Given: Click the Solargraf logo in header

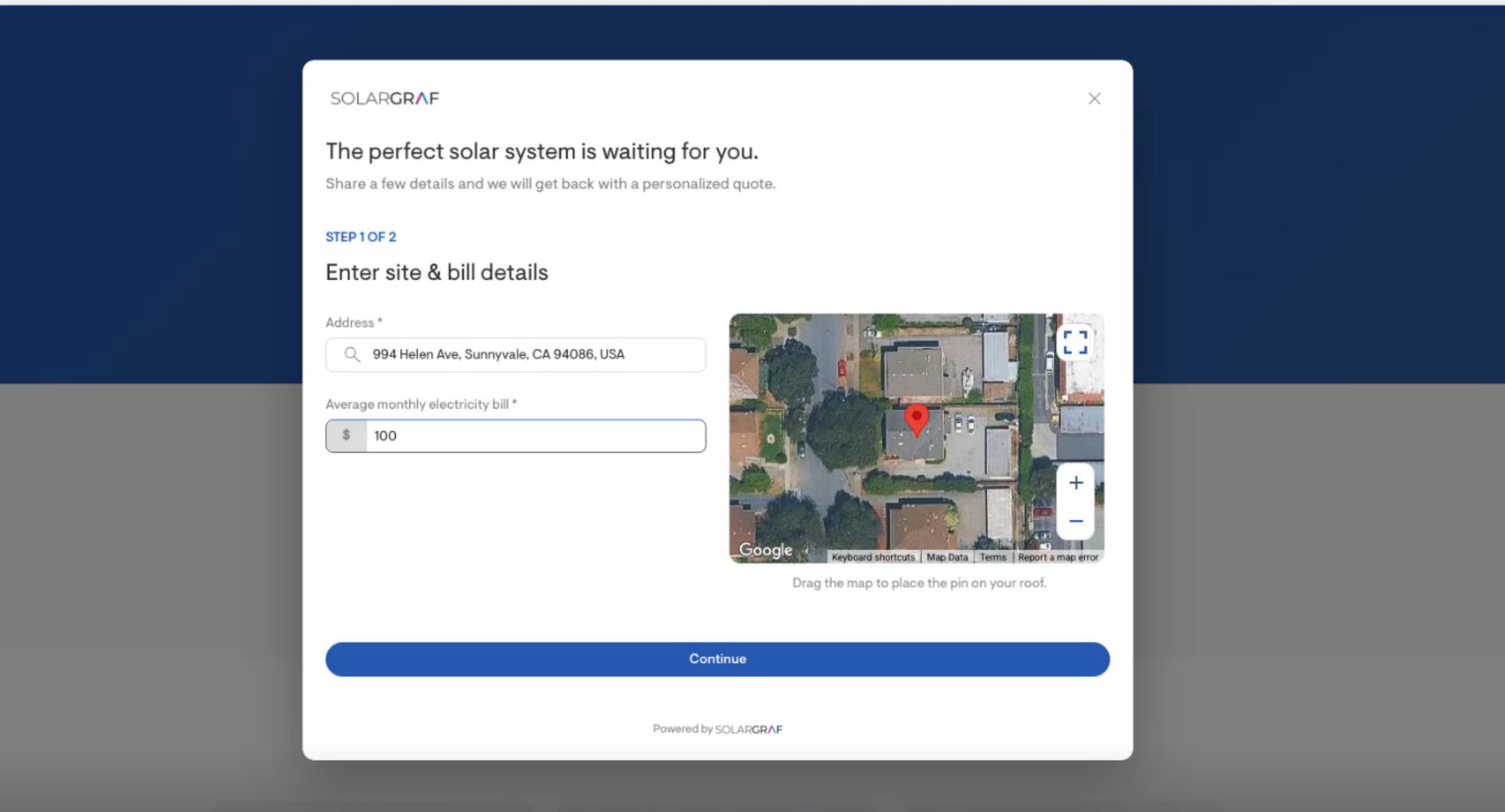Looking at the screenshot, I should click(x=384, y=98).
